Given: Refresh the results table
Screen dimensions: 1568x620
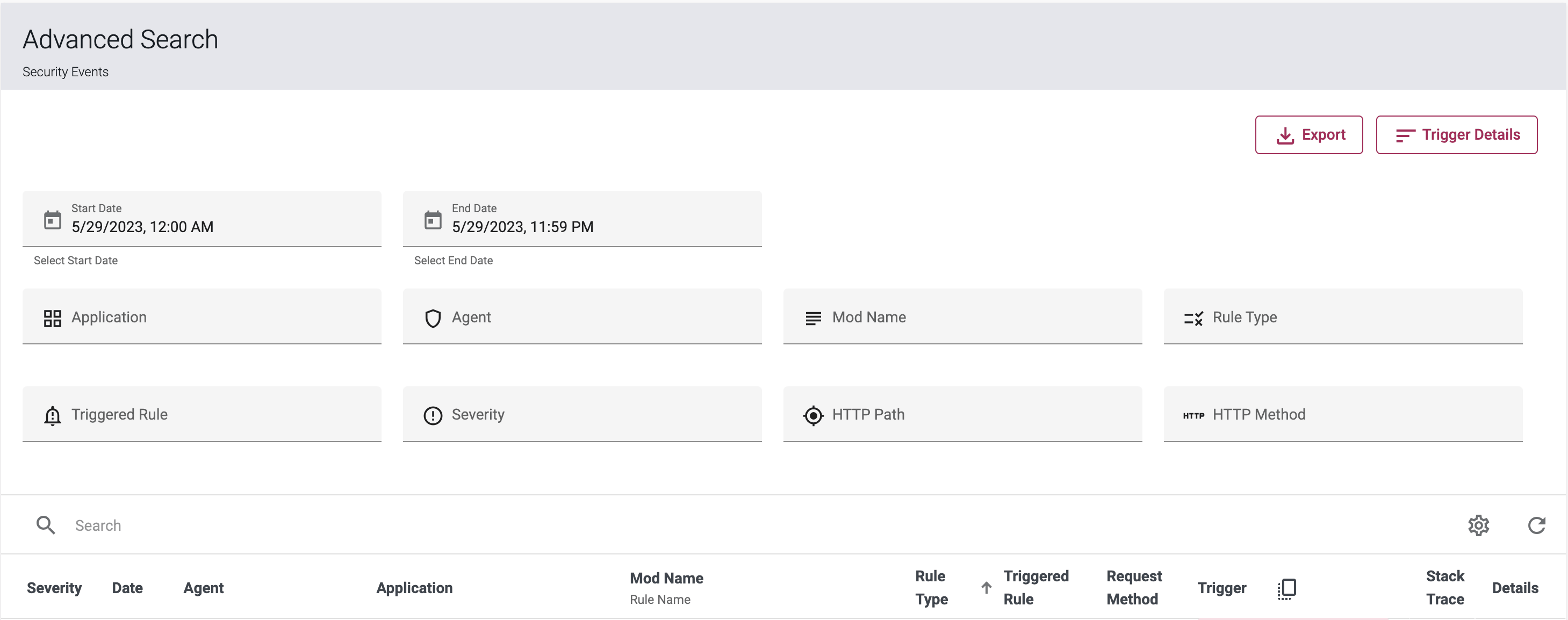Looking at the screenshot, I should pos(1537,525).
